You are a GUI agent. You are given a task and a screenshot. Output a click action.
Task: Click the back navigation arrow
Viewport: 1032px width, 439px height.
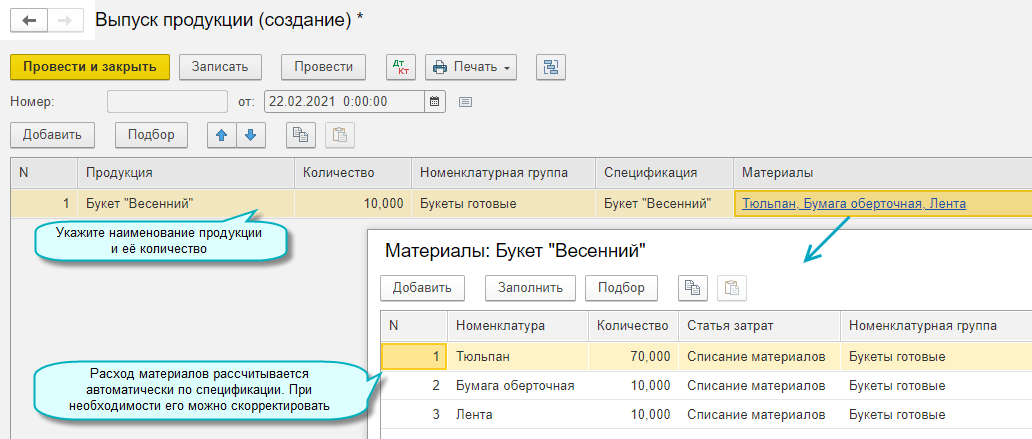tap(27, 20)
